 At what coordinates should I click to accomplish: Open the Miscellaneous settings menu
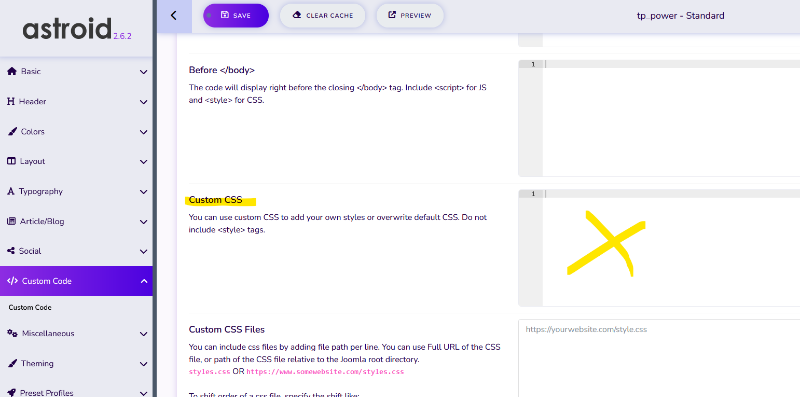coord(77,333)
